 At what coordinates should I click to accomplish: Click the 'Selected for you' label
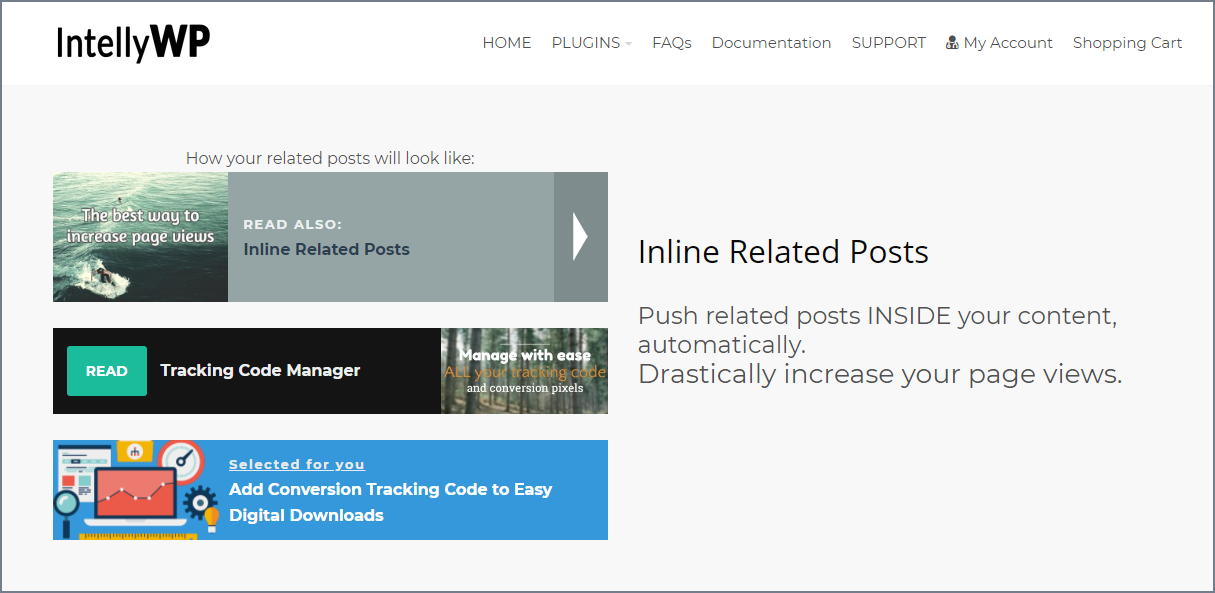tap(297, 464)
